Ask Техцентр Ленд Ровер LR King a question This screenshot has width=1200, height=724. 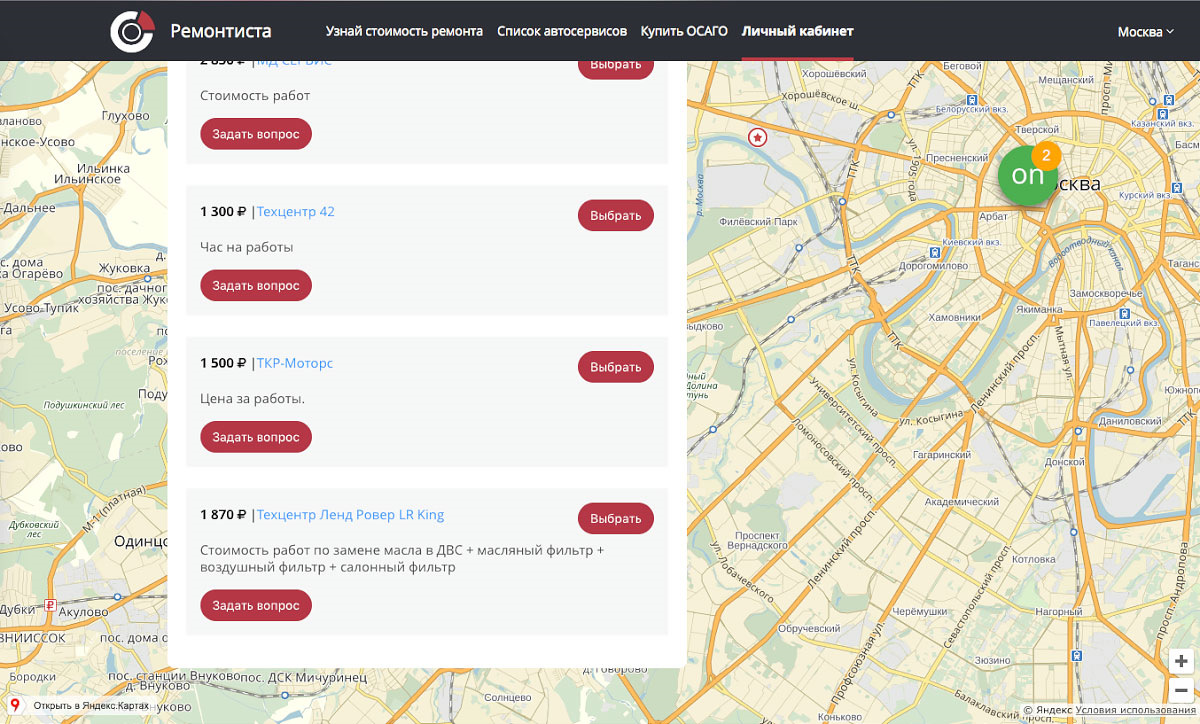[x=256, y=605]
